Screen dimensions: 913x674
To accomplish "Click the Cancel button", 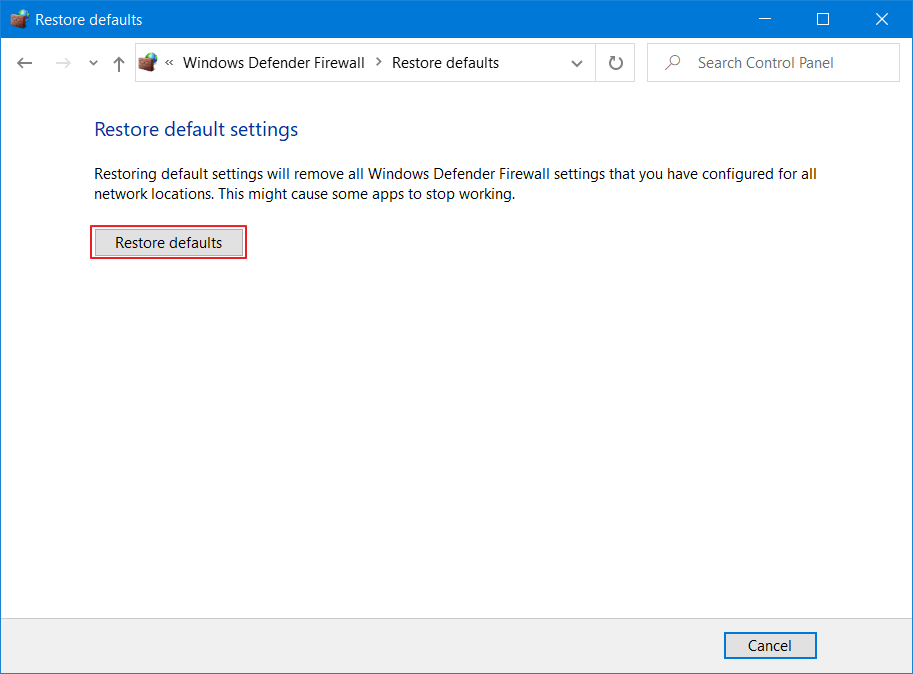I will [769, 645].
